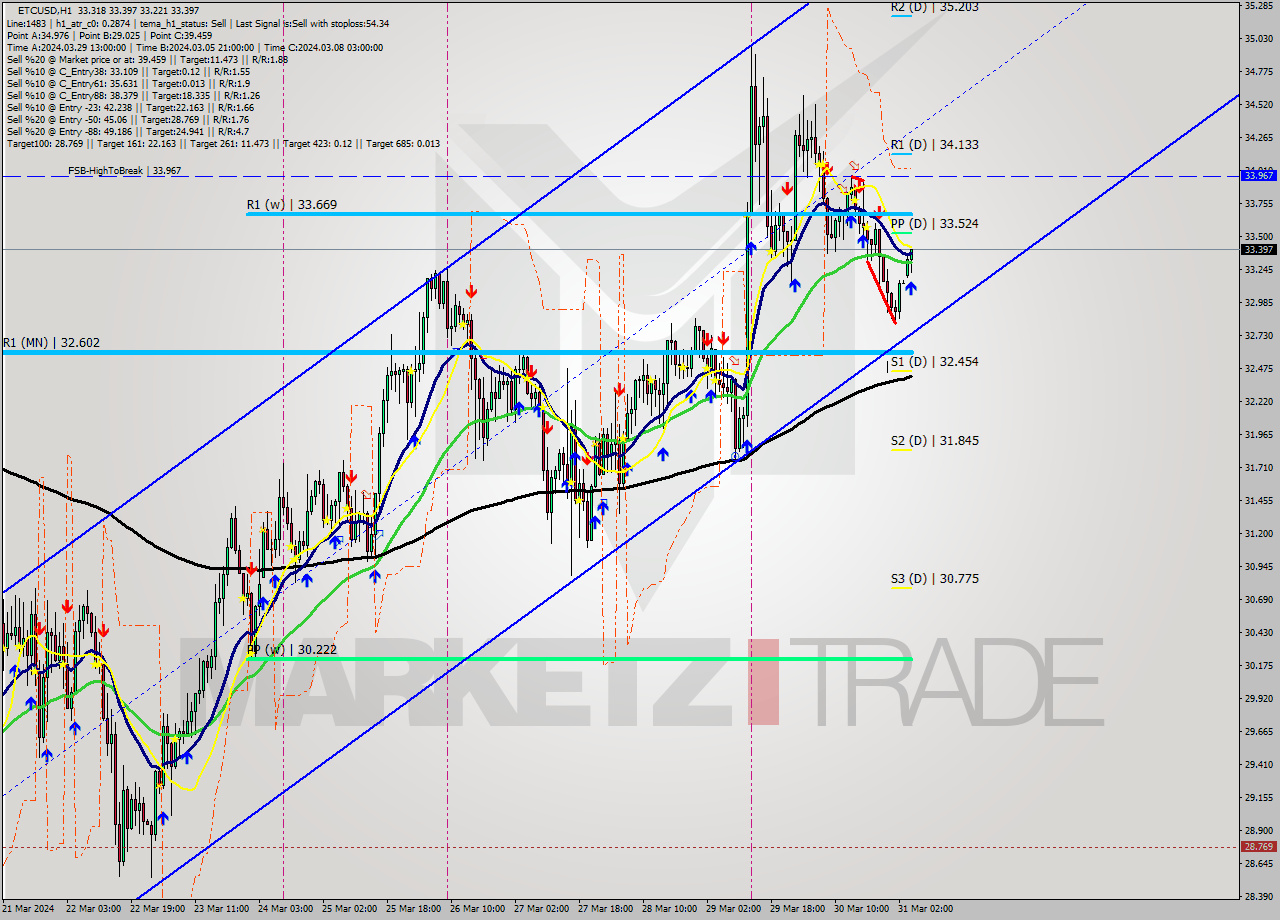Click the S1 (D) | 32.454 support label
The height and width of the screenshot is (920, 1280).
coord(934,361)
